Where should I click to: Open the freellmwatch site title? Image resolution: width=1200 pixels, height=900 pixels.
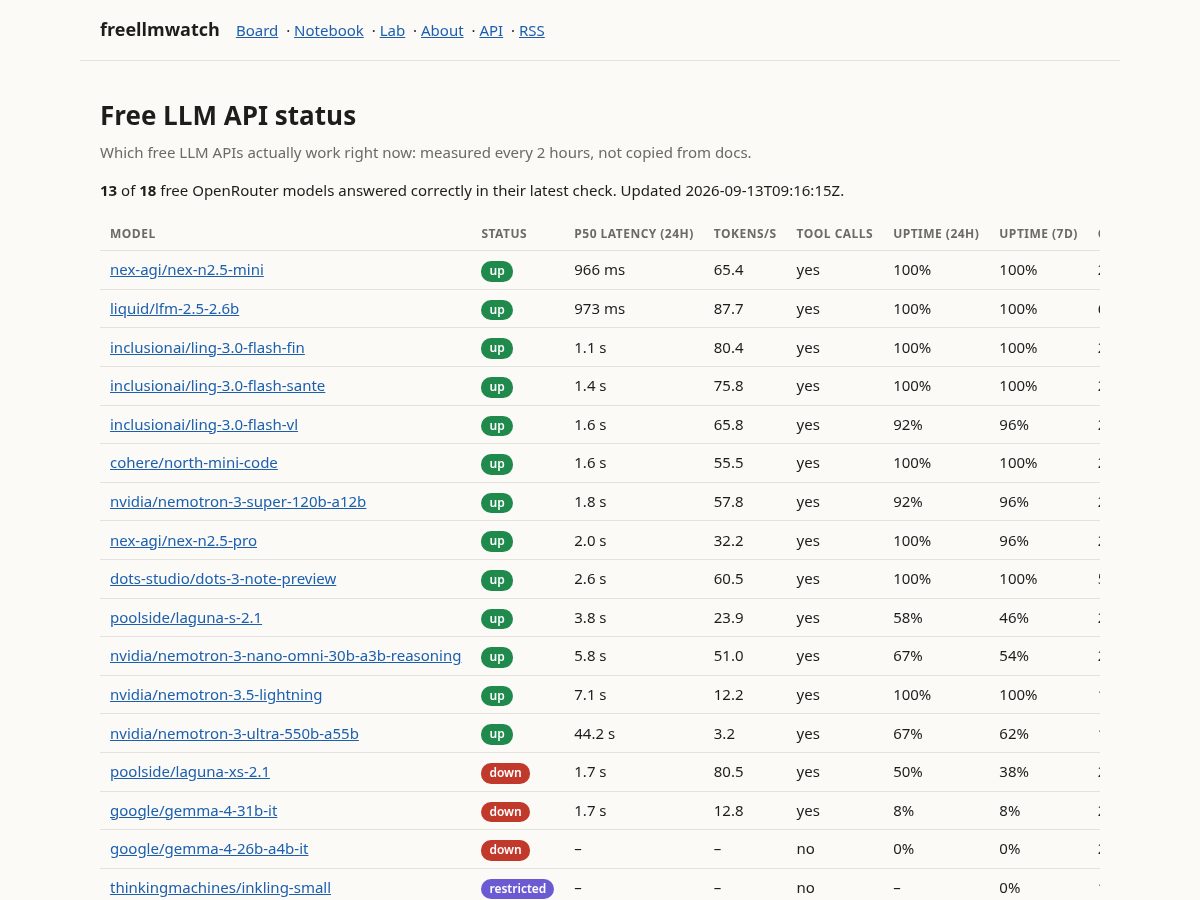click(x=160, y=30)
